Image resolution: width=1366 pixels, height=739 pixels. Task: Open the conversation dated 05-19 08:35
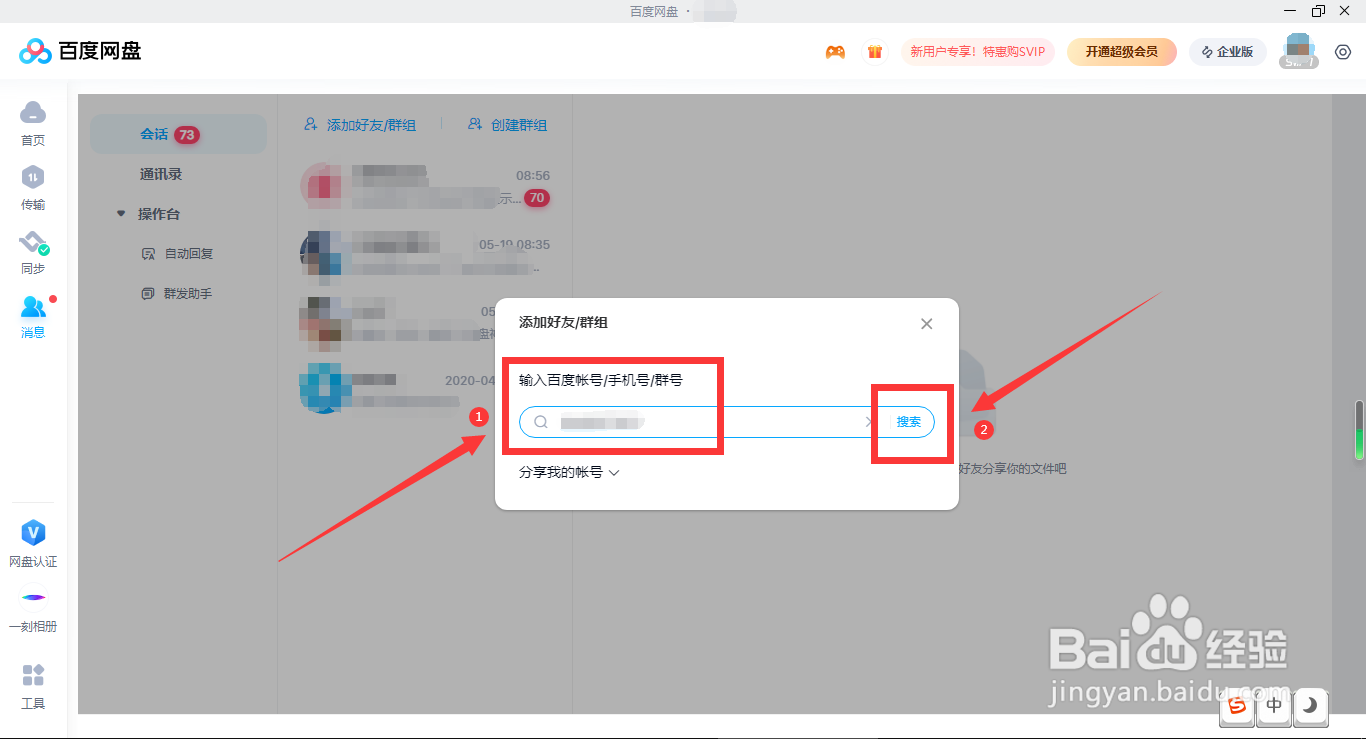point(425,254)
